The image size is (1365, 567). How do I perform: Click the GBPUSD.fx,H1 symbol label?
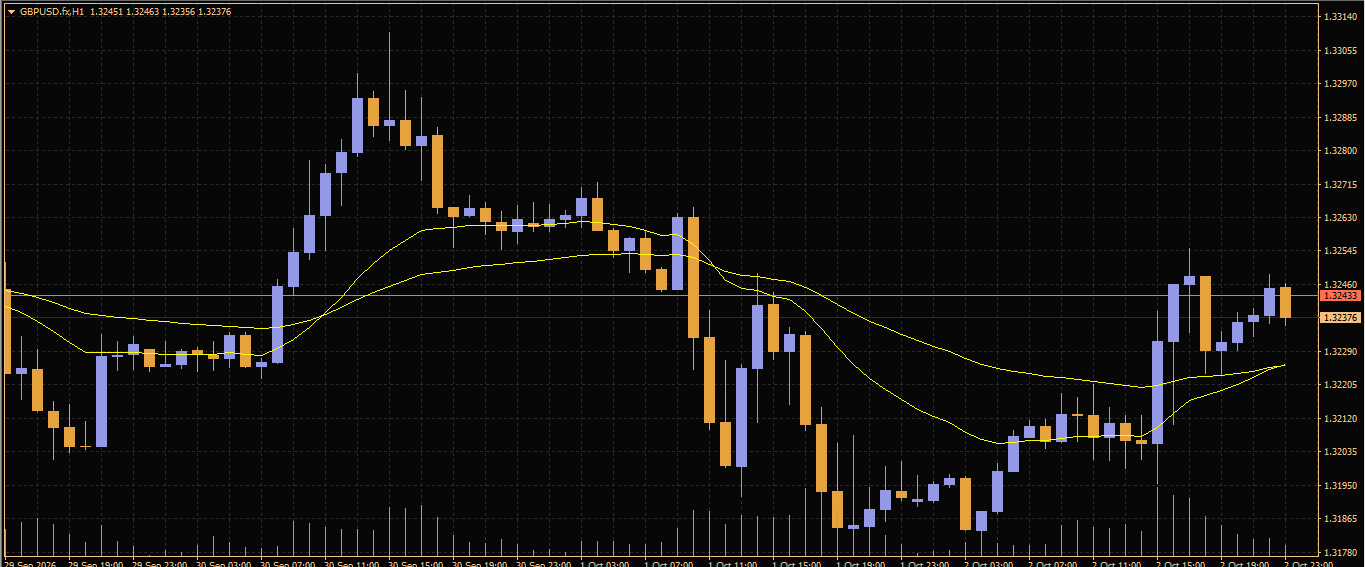click(x=51, y=12)
